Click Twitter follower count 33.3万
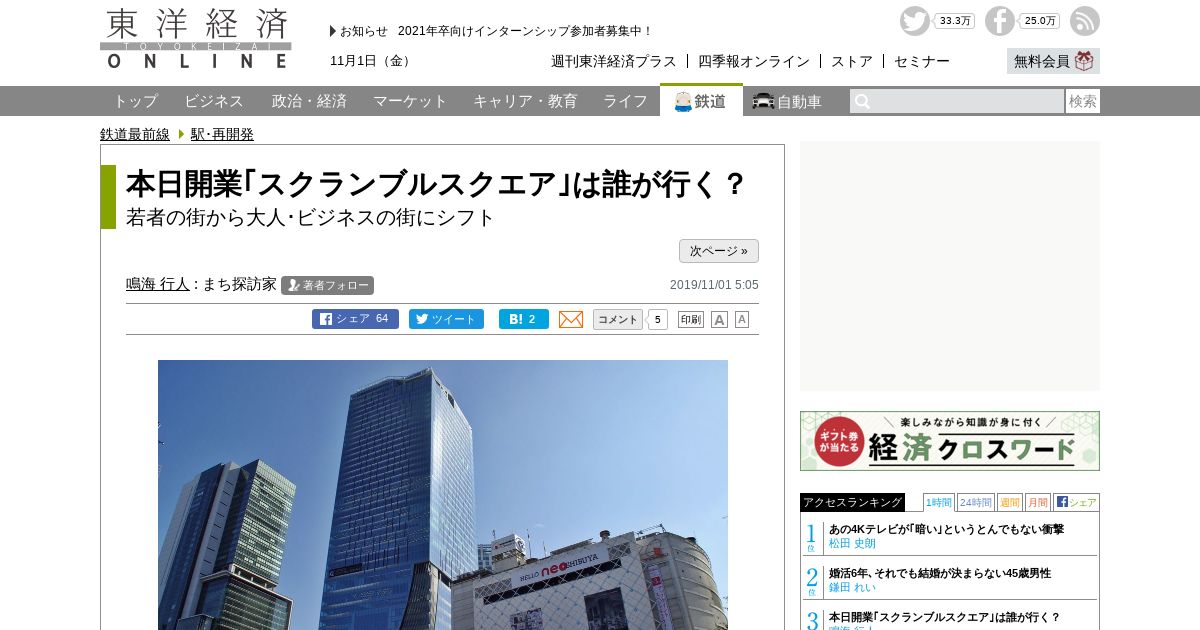Screen dimensions: 1200x630 955,21
